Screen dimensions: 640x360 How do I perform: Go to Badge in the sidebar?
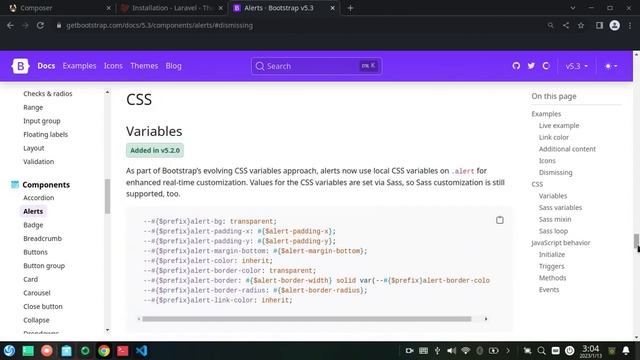33,225
